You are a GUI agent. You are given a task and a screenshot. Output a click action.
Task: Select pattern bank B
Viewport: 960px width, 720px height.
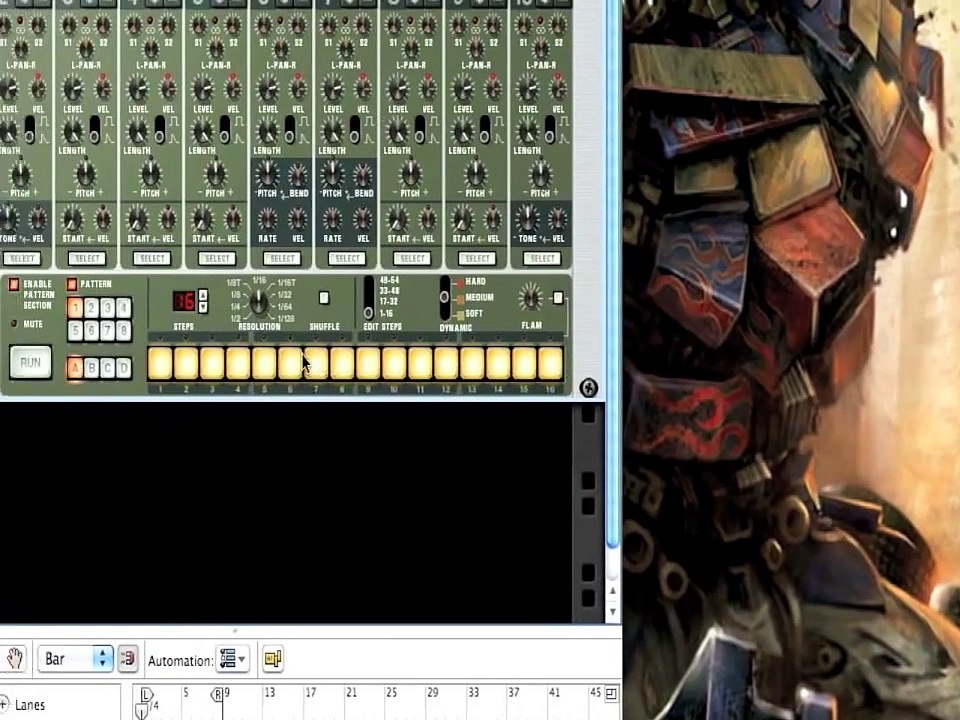click(91, 368)
